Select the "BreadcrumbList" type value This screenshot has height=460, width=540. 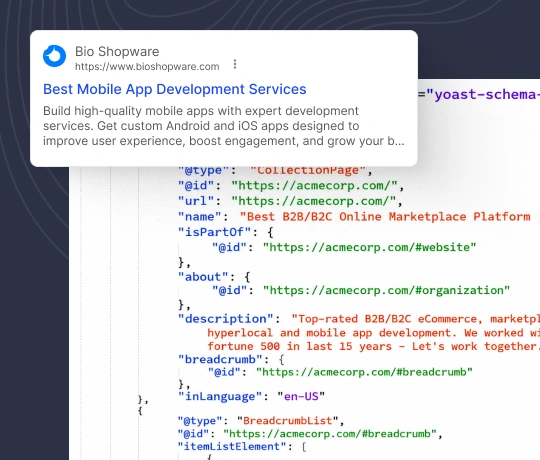point(288,421)
